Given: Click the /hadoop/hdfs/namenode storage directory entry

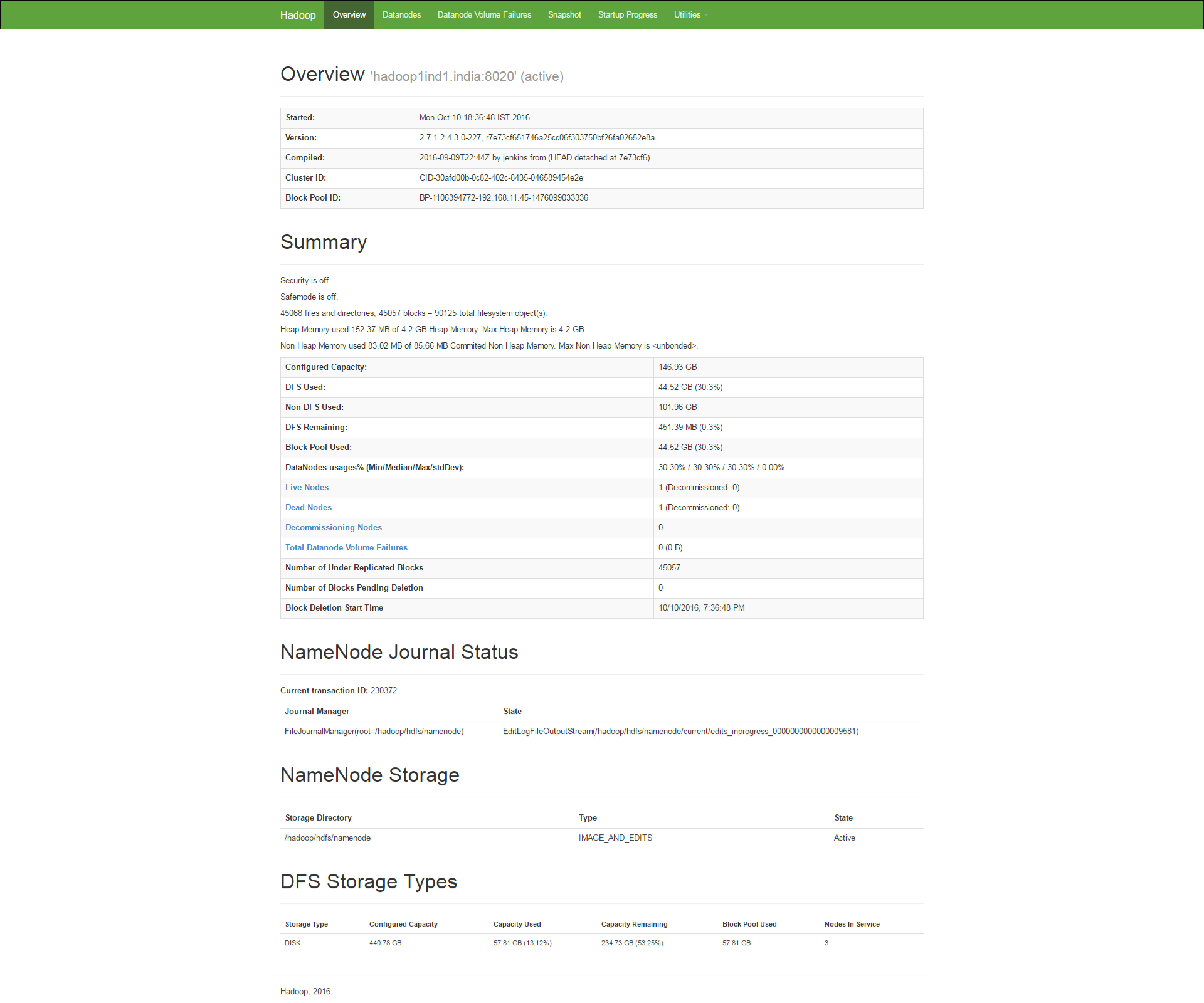Looking at the screenshot, I should click(327, 838).
